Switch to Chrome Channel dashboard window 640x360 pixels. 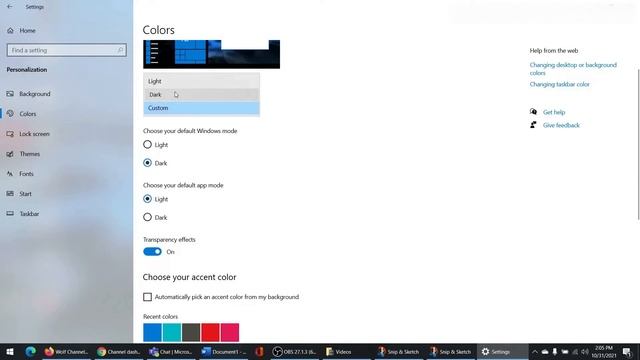(119, 351)
